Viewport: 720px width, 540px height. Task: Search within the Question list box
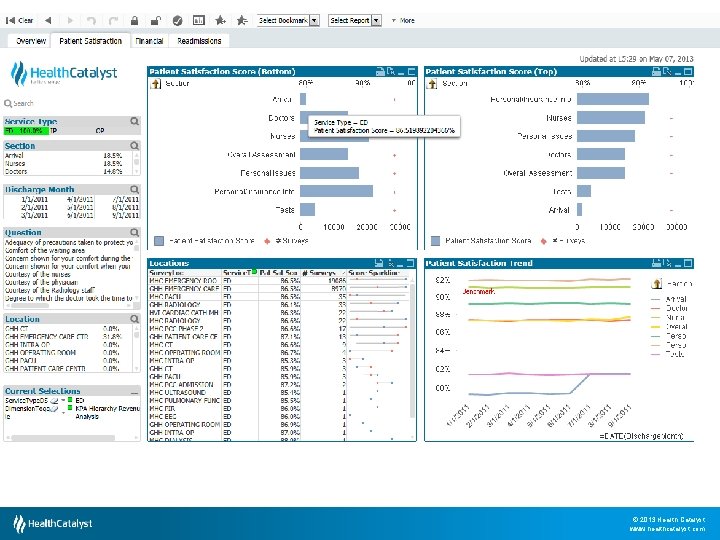[134, 232]
